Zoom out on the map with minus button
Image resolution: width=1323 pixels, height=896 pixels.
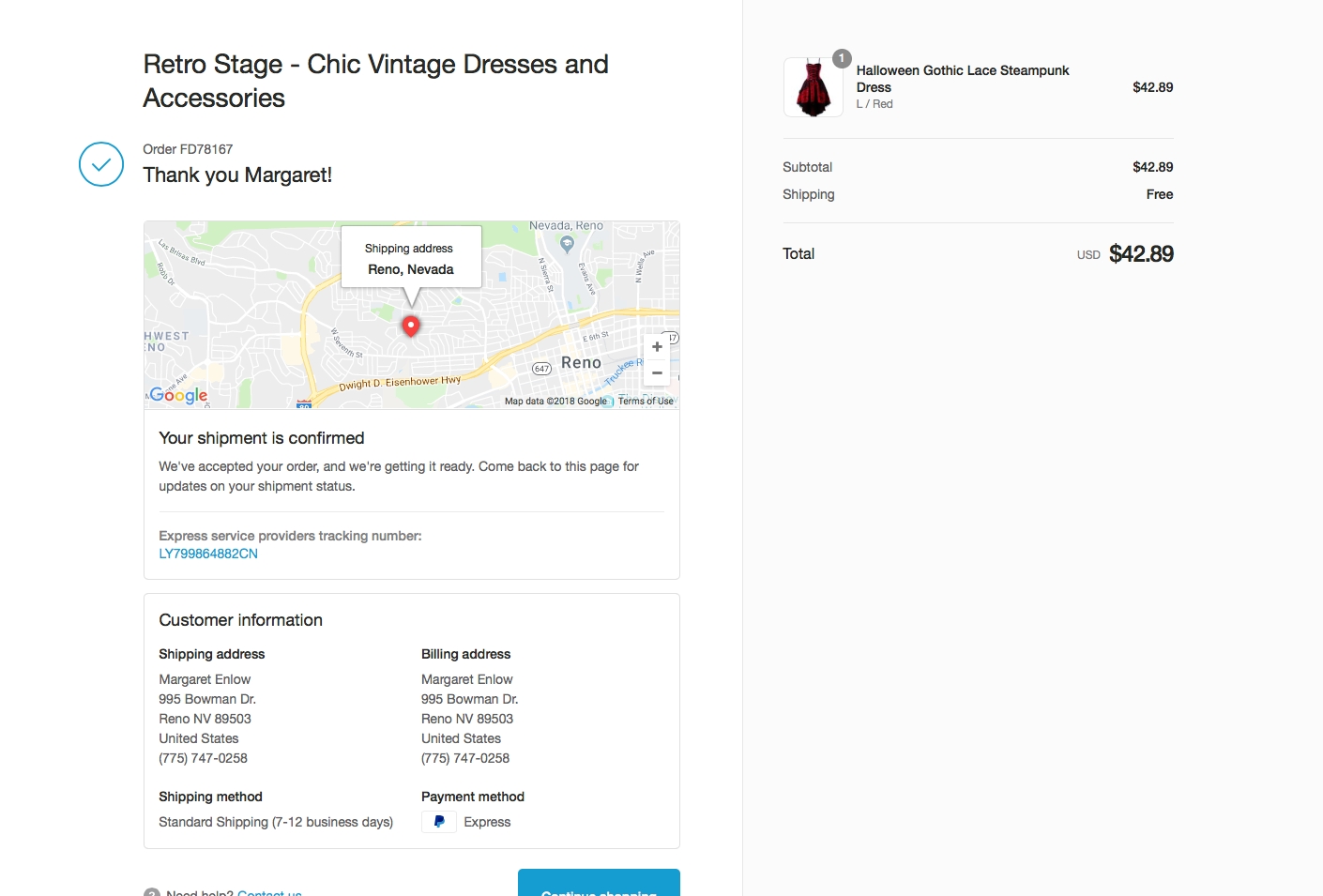(657, 372)
